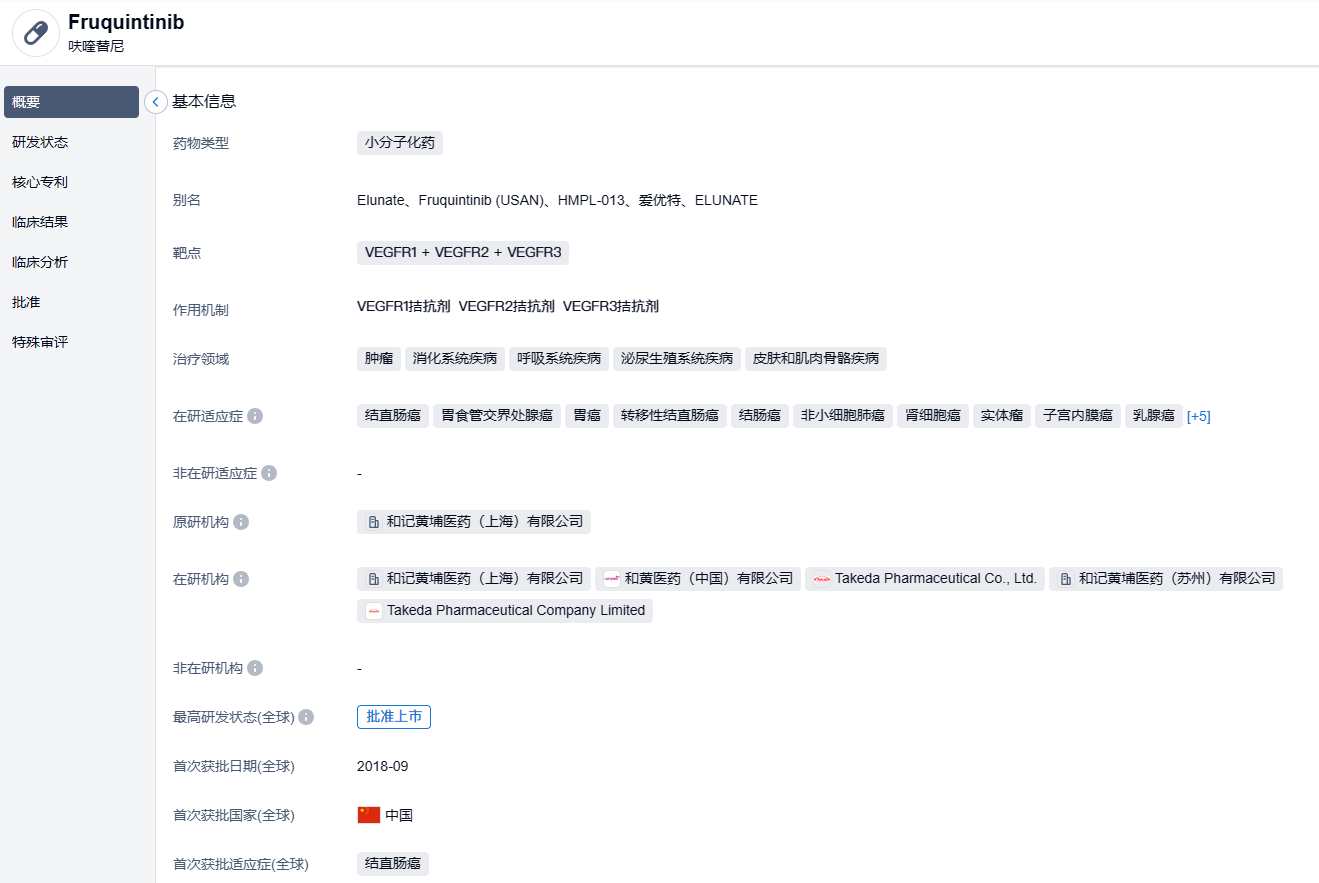The image size is (1319, 883).
Task: Click info icon beside 非在研适应症
Action: 269,473
